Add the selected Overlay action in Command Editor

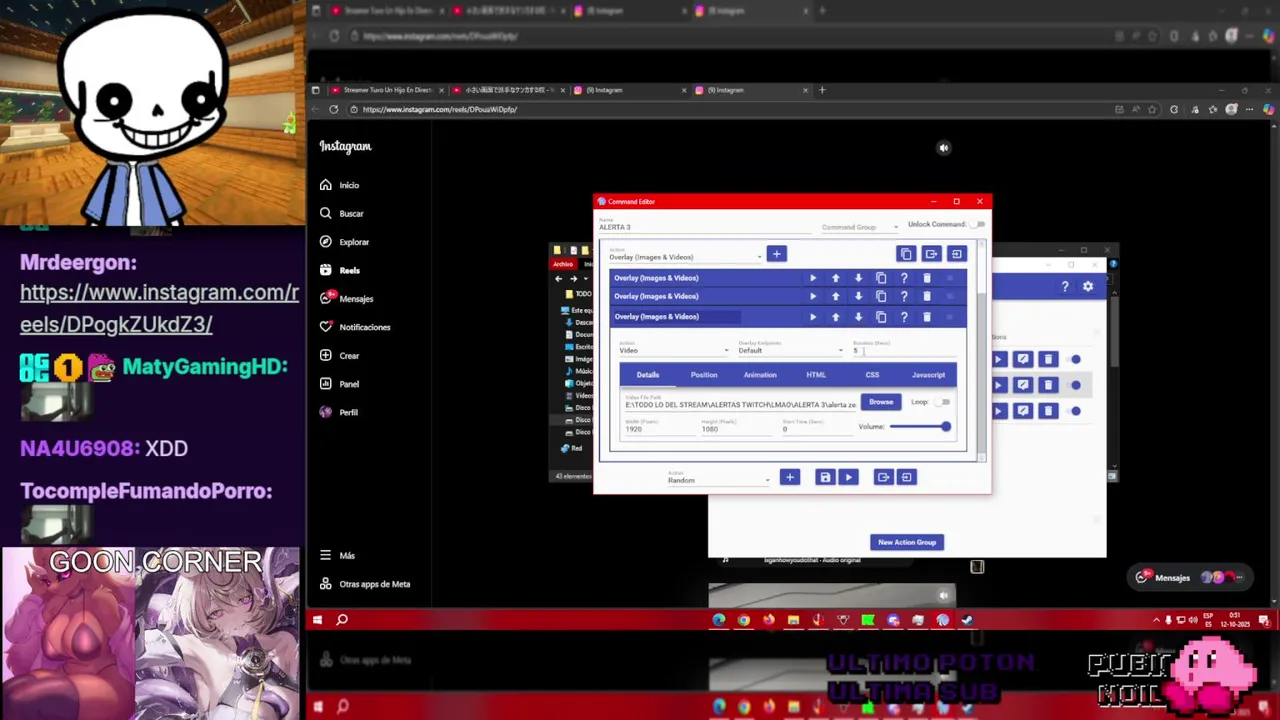point(776,254)
